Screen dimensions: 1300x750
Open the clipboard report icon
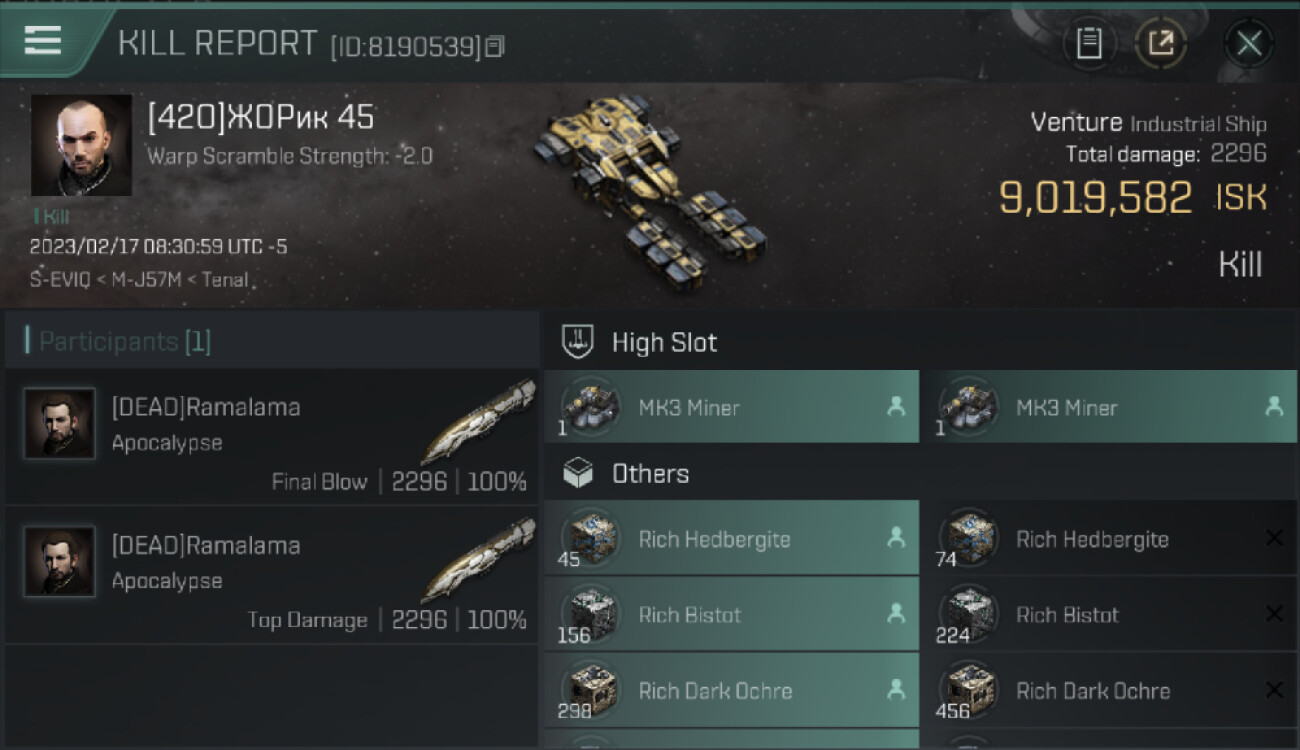pos(1089,43)
